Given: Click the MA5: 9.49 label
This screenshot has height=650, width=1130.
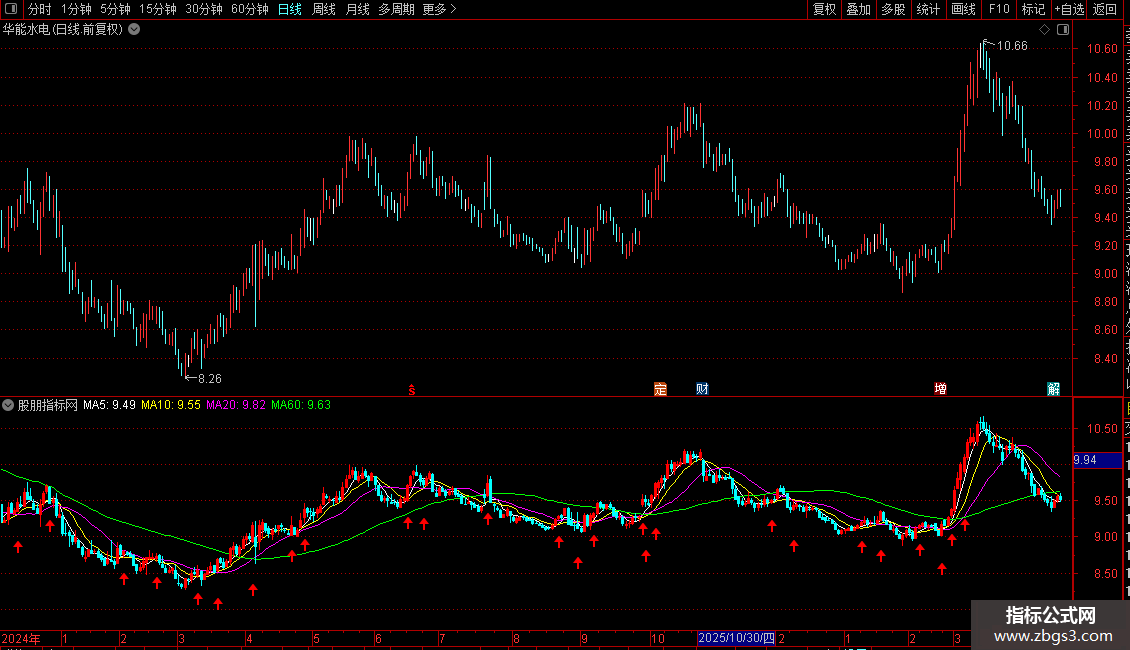Looking at the screenshot, I should tap(110, 405).
